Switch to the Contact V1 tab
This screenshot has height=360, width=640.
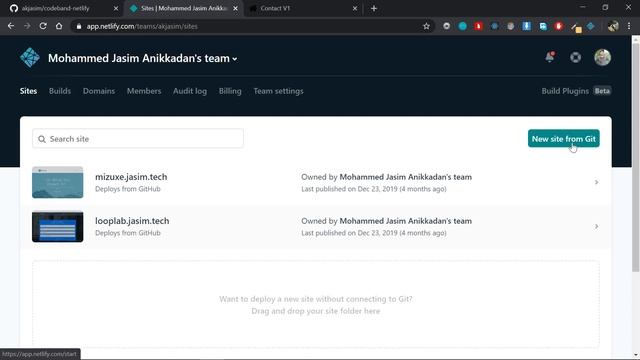point(302,8)
